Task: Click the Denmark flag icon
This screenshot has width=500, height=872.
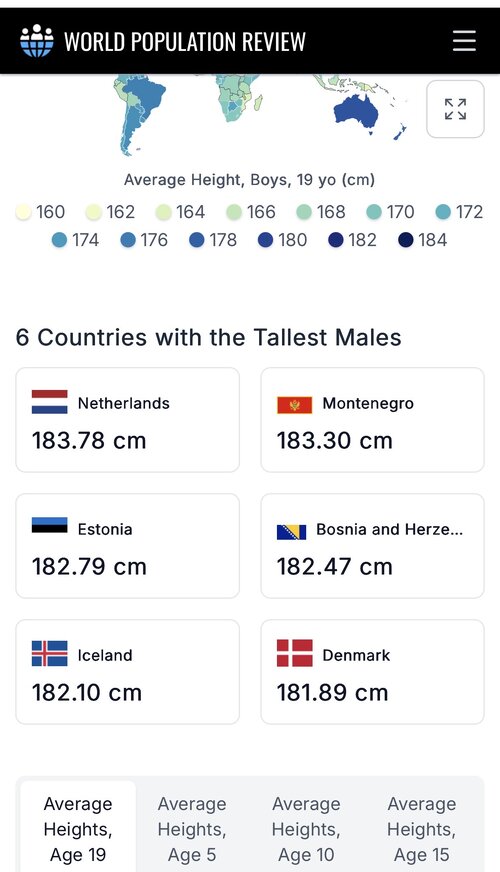Action: tap(294, 653)
